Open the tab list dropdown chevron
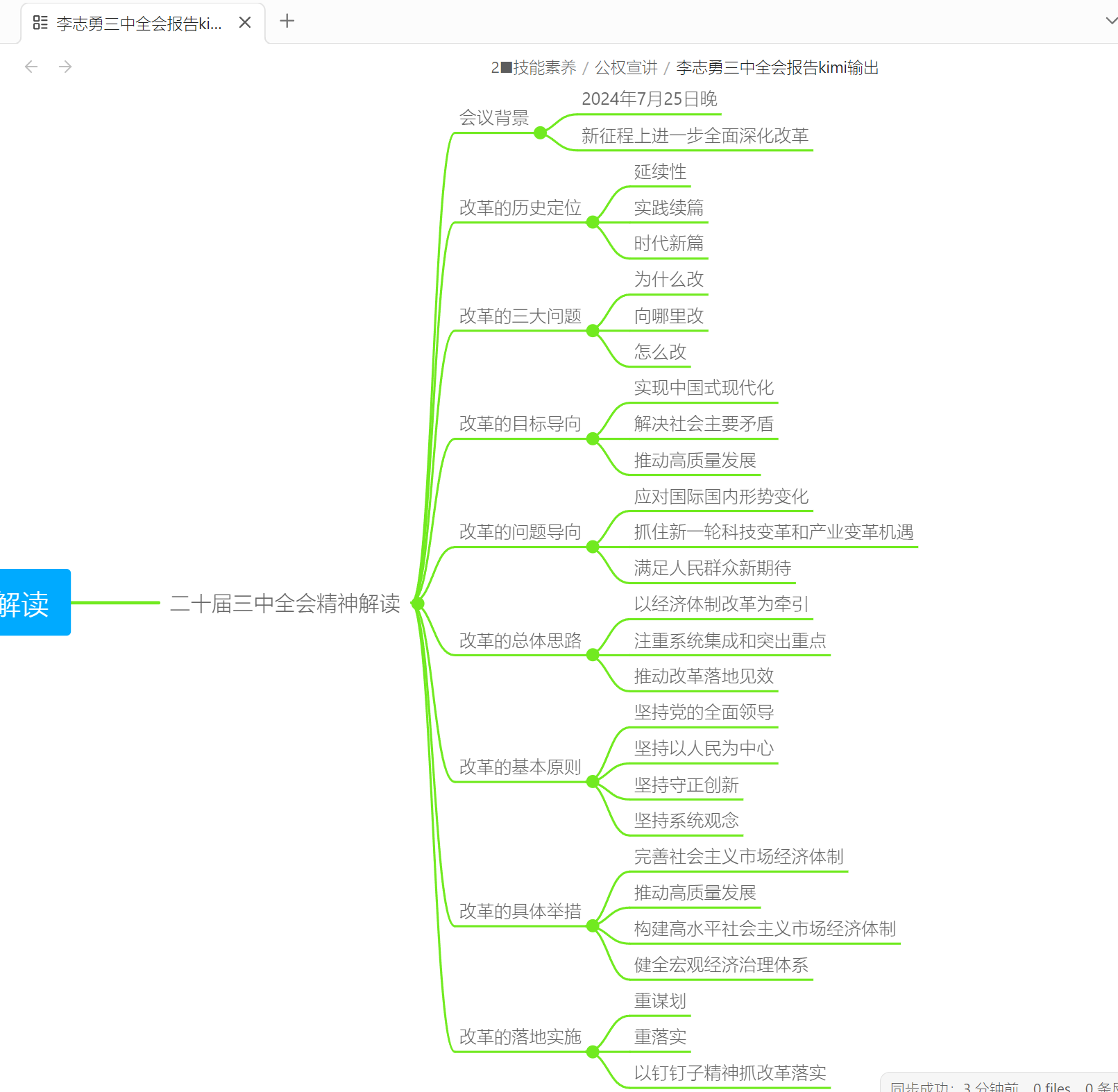 coord(1110,21)
